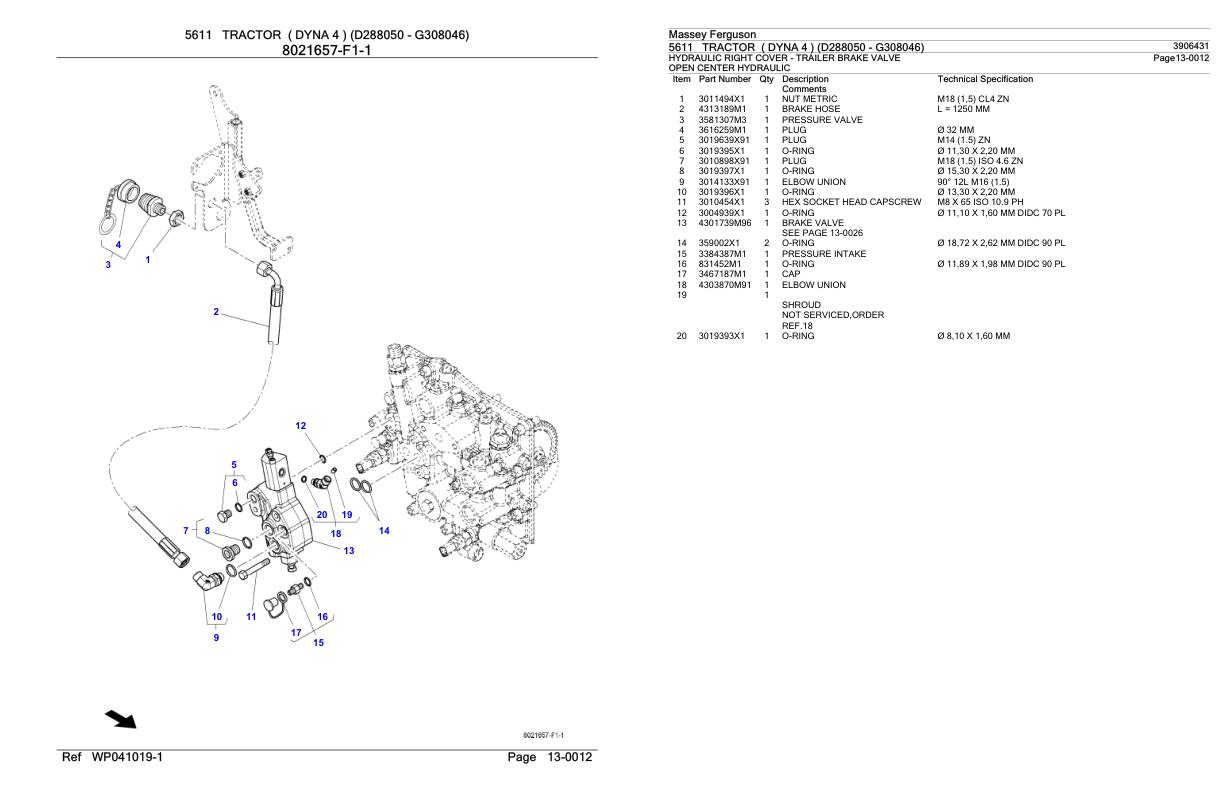This screenshot has width=1224, height=792.
Task: Click document number 3906431
Action: 1190,47
